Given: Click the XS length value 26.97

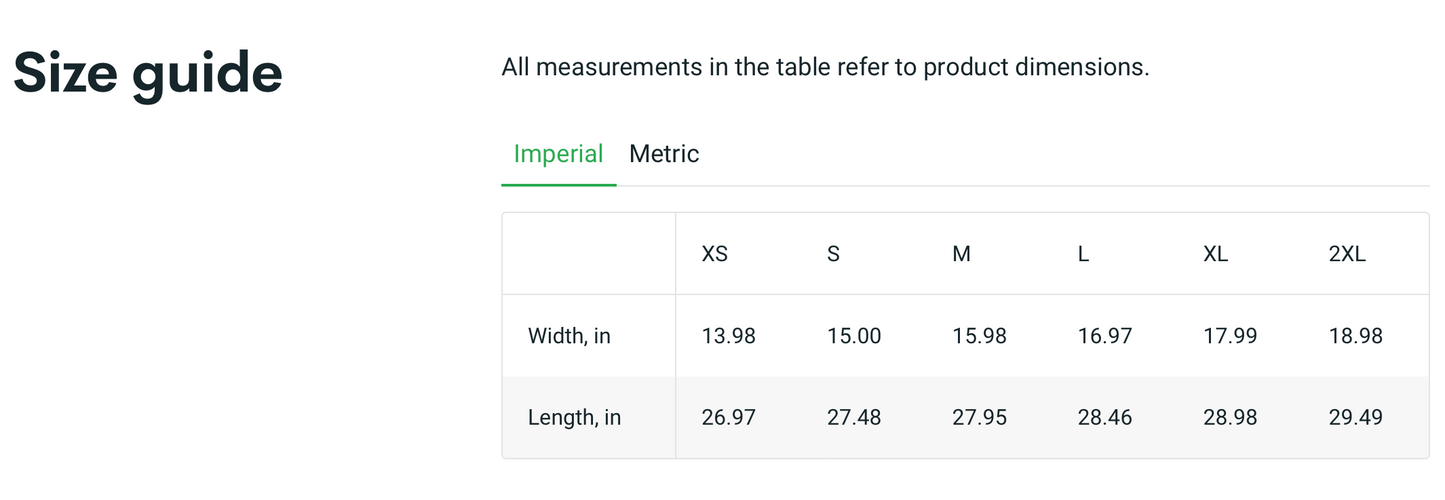Looking at the screenshot, I should tap(729, 417).
